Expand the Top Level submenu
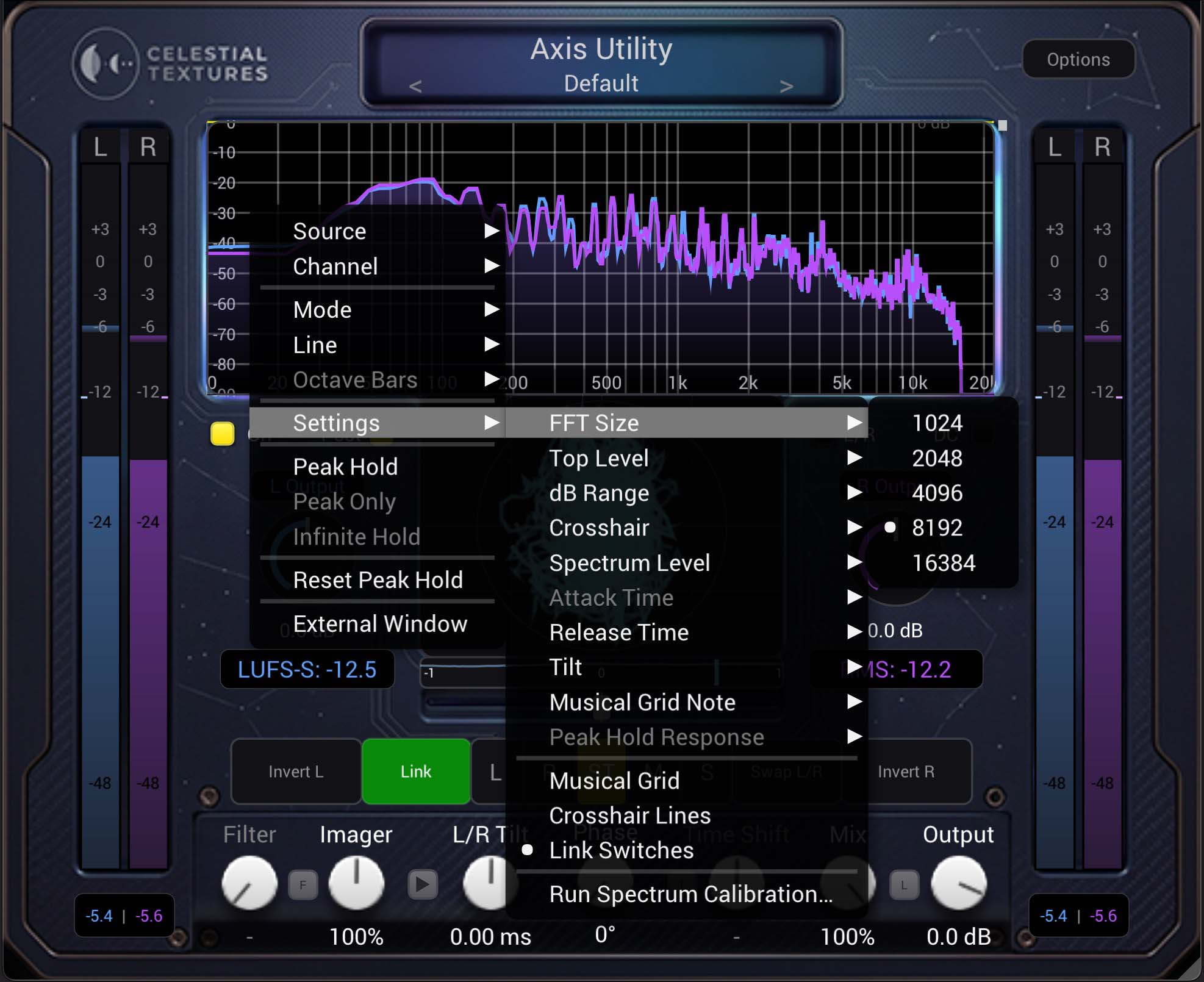The width and height of the screenshot is (1204, 982). 687,458
